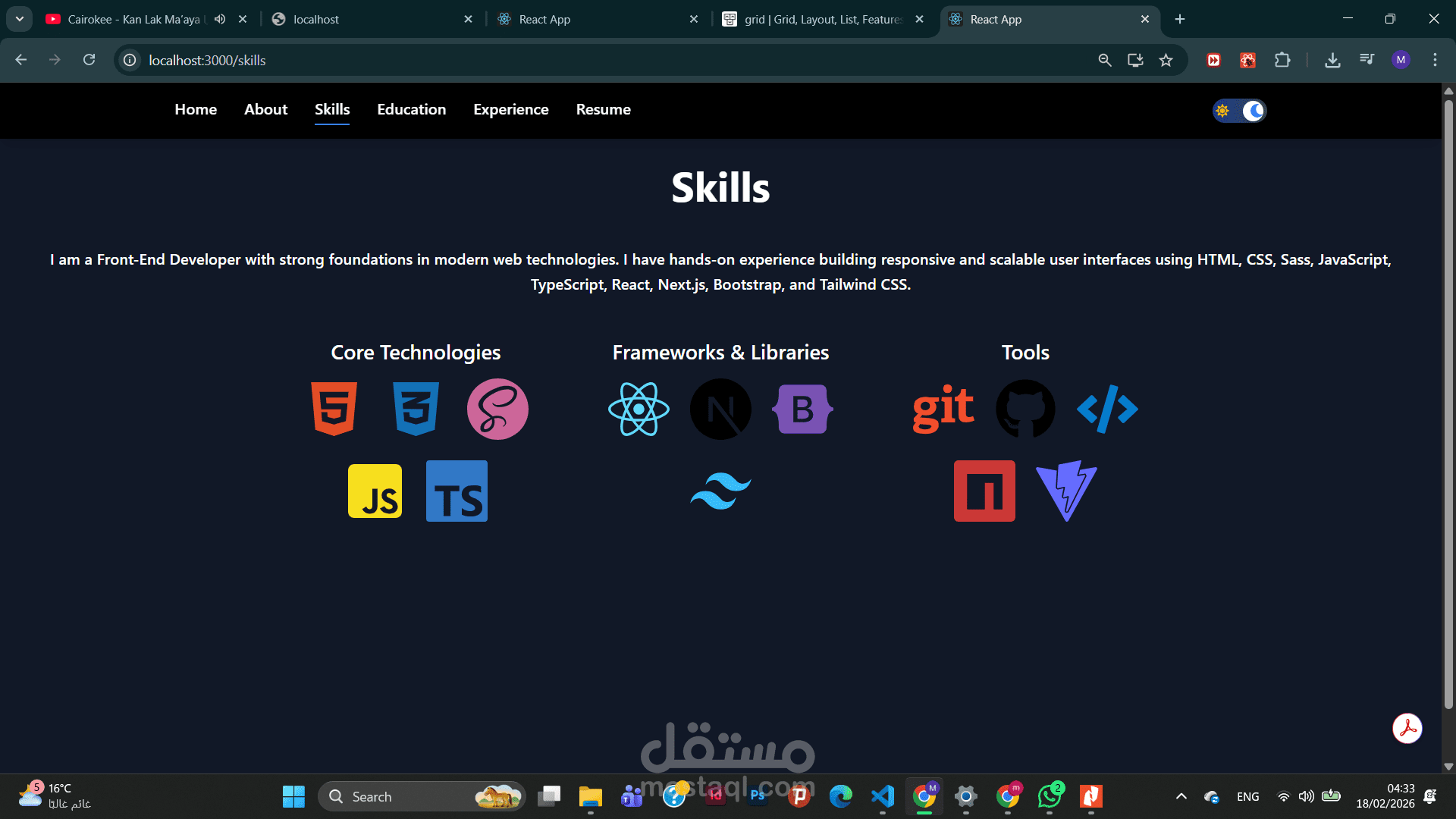Click the HTML5 logo icon
Viewport: 1456px width, 819px height.
click(334, 409)
